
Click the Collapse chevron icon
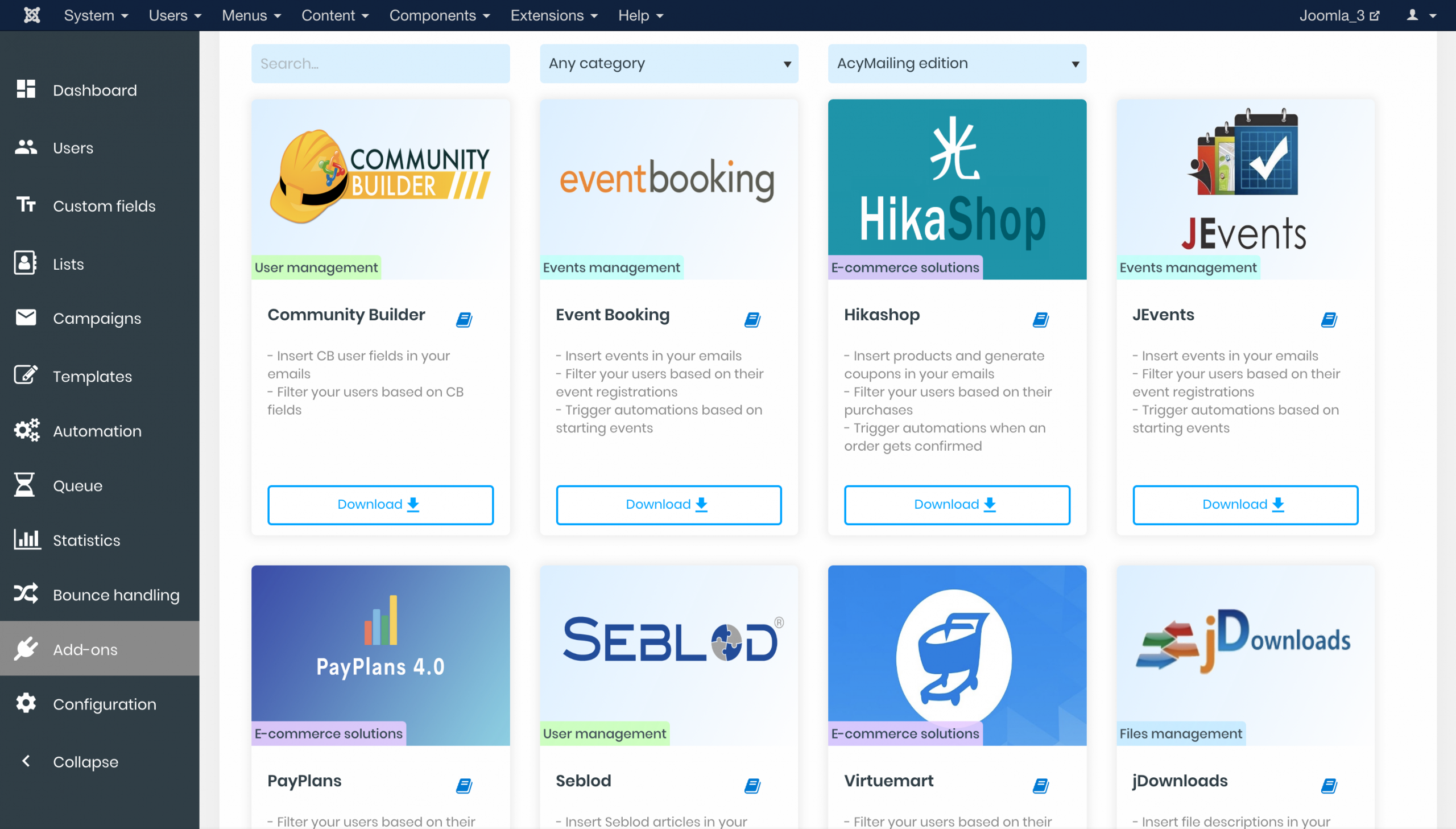coord(26,761)
